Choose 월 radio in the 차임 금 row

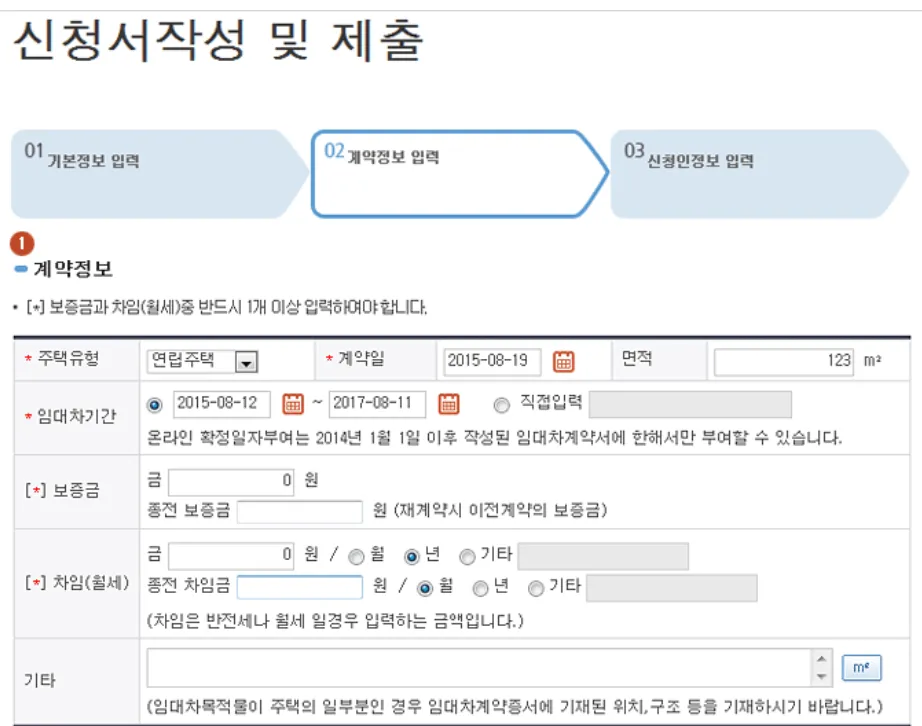tap(356, 556)
